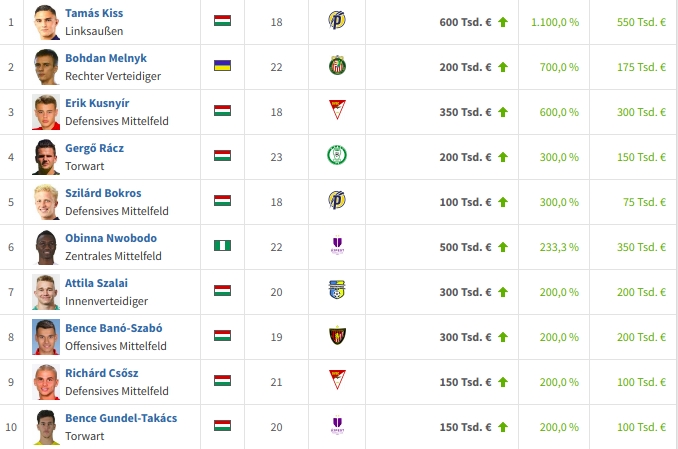The width and height of the screenshot is (678, 449).
Task: Click Tamás Kiss's club crest icon
Action: point(337,21)
